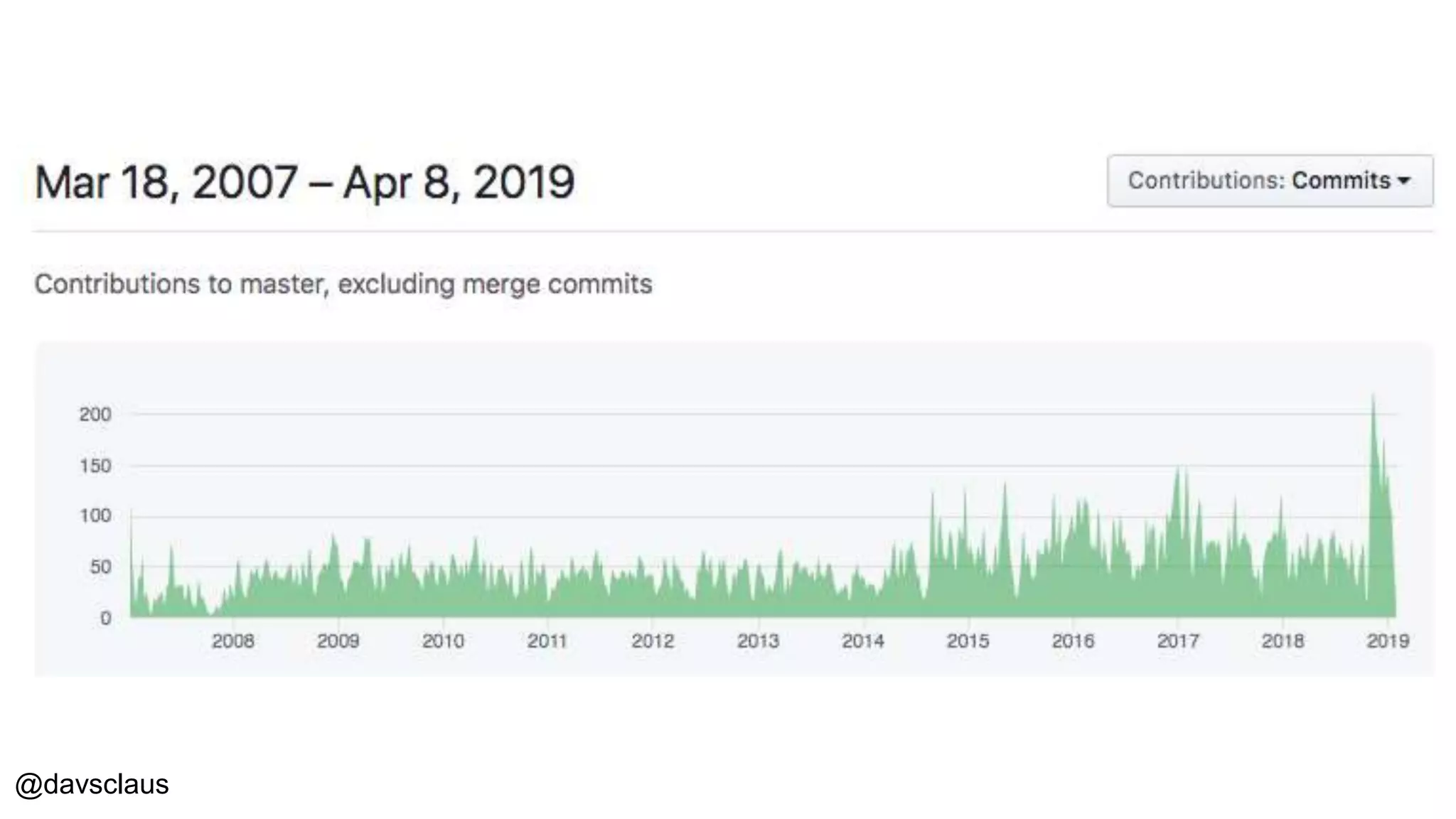Click the 2019 year marker
The height and width of the screenshot is (819, 1456).
tap(1388, 641)
